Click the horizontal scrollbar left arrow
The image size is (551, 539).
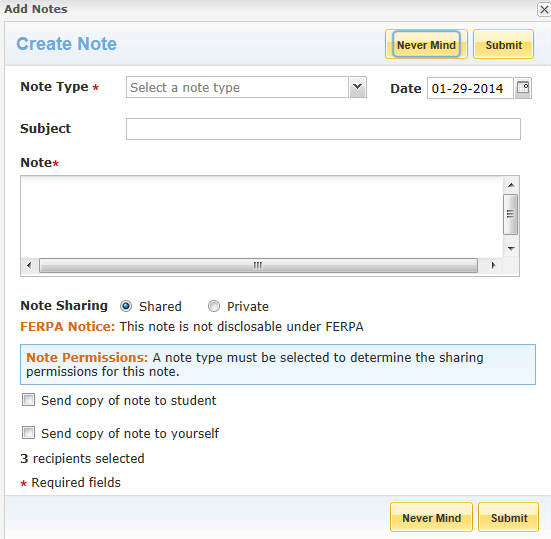[x=29, y=265]
